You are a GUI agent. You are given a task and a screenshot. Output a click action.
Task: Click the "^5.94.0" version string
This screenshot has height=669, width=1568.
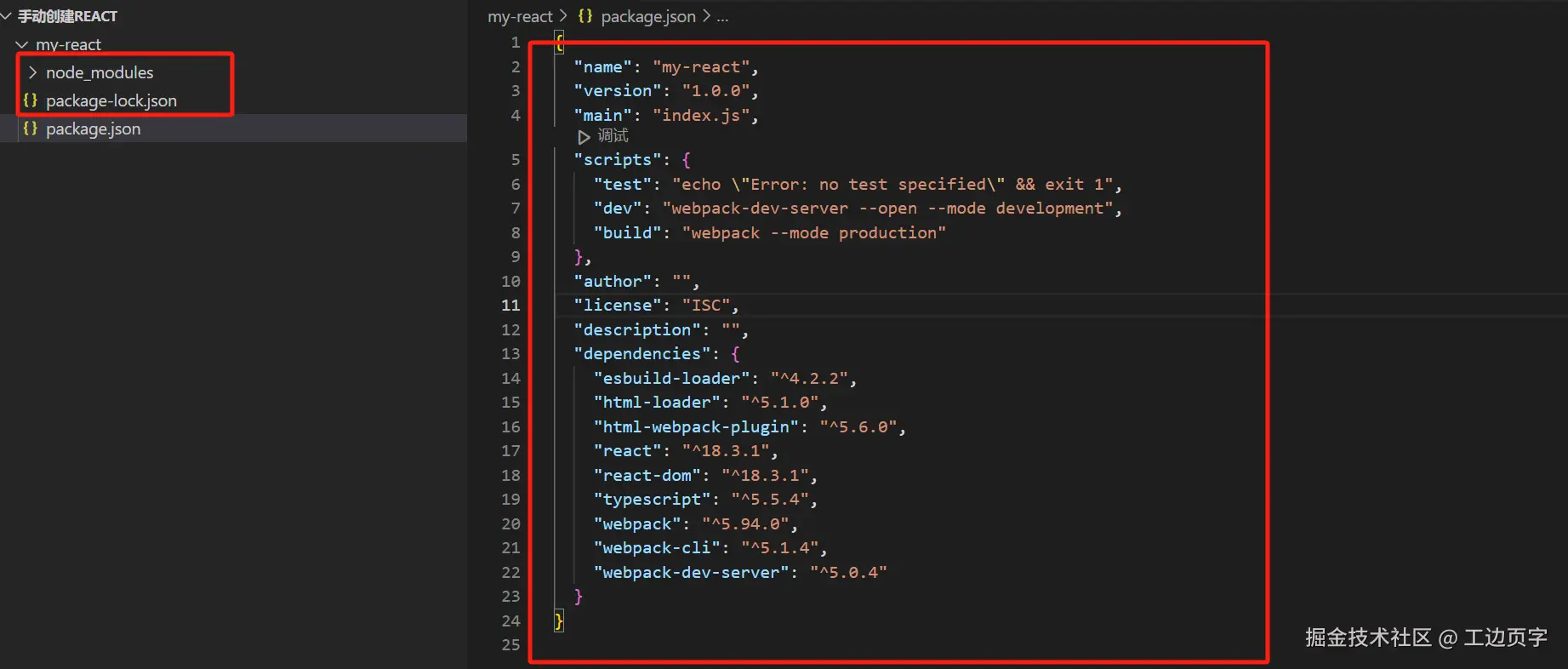pos(745,524)
